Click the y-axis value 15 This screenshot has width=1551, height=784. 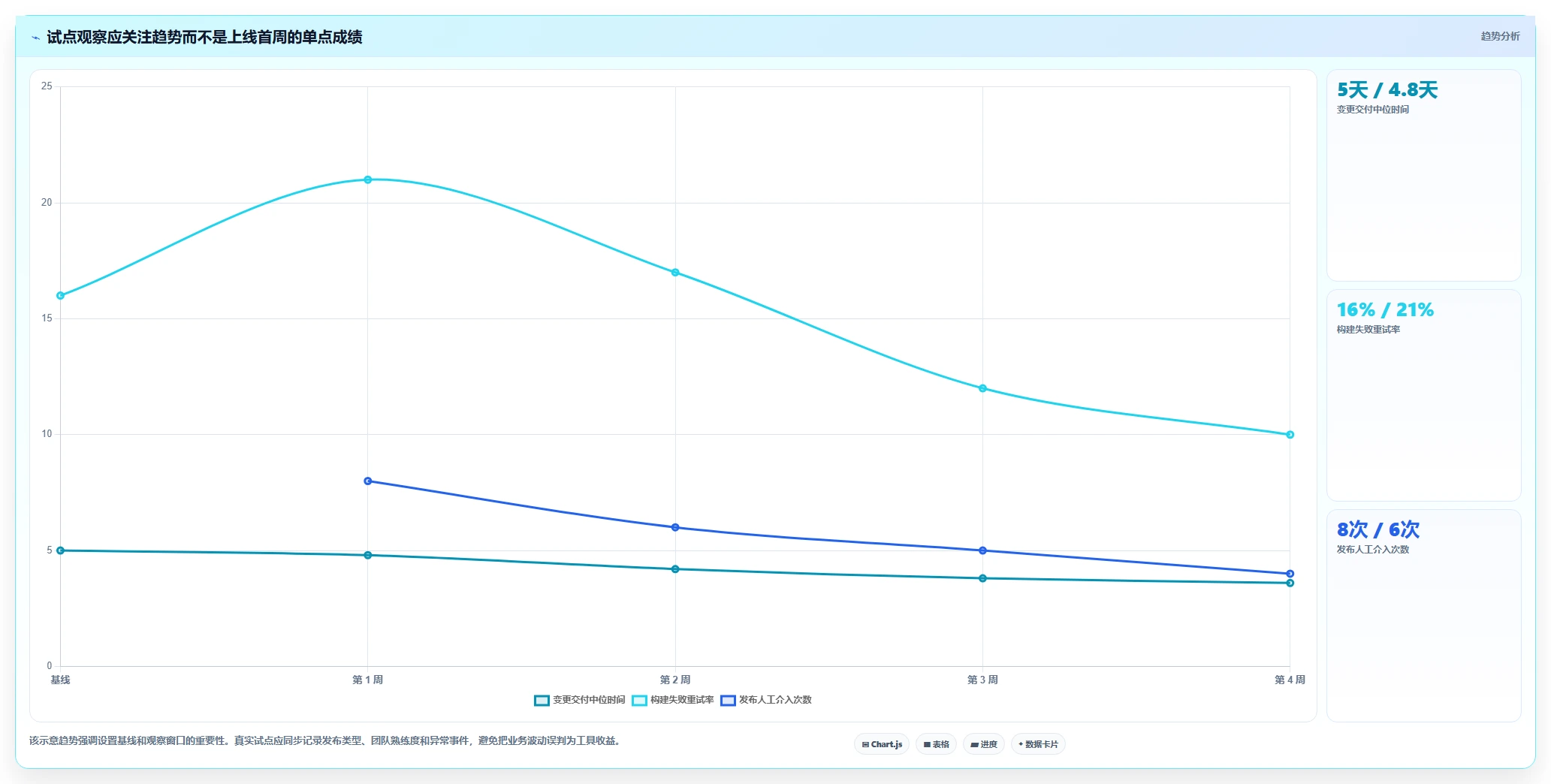[47, 318]
